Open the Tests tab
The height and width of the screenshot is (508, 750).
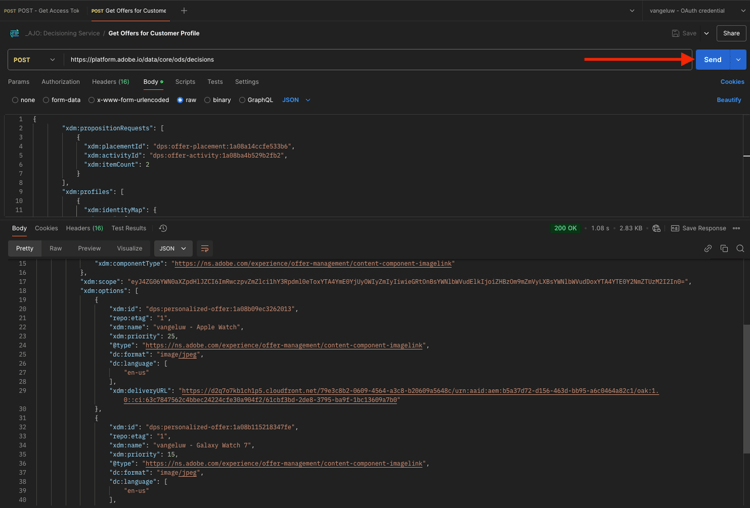tap(215, 82)
